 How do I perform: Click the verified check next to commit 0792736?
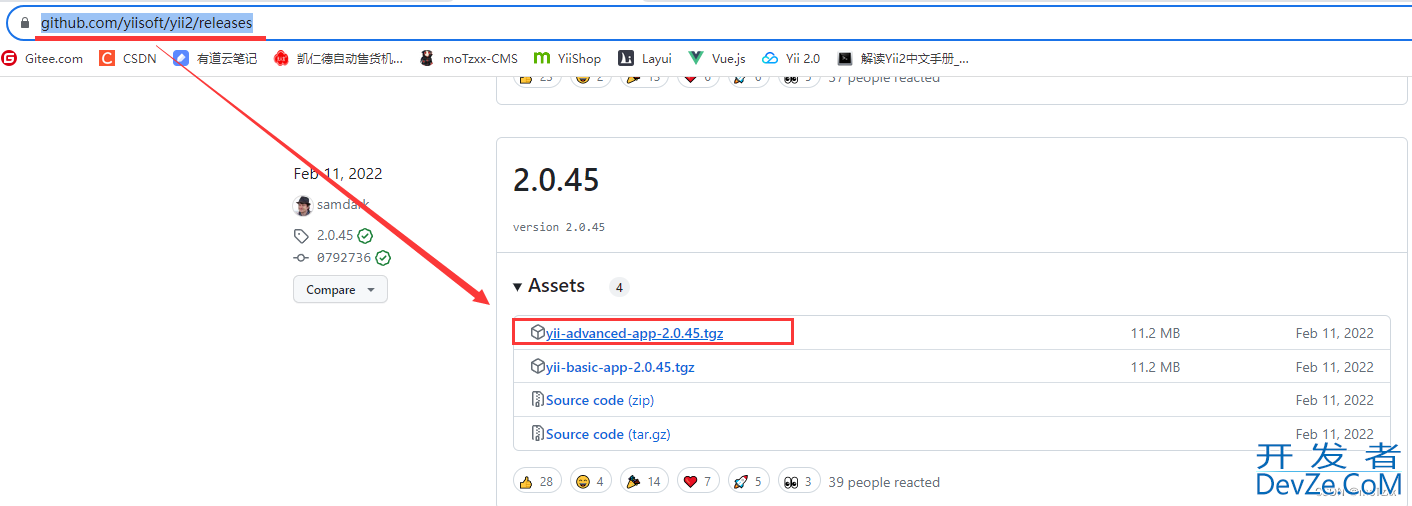click(x=383, y=258)
